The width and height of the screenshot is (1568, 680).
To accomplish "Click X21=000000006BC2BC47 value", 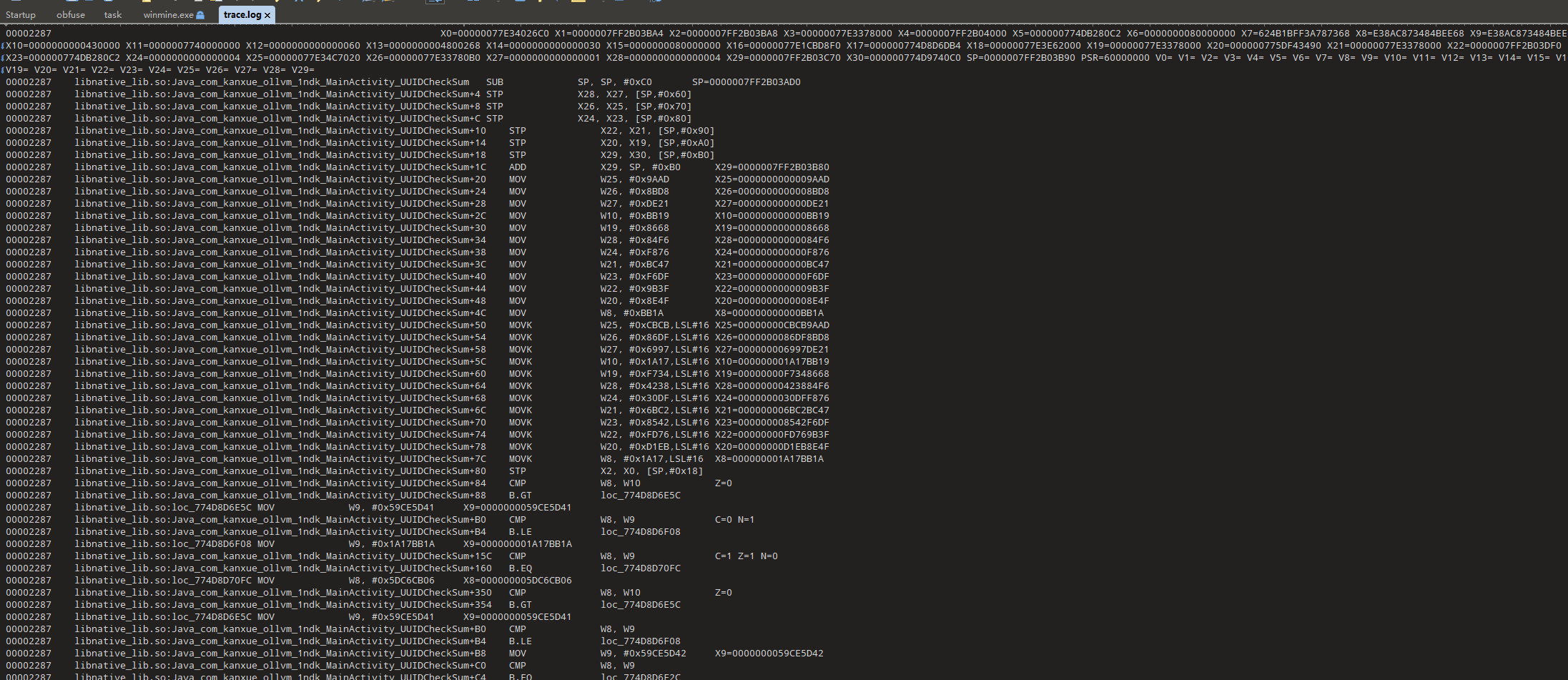I will click(772, 410).
